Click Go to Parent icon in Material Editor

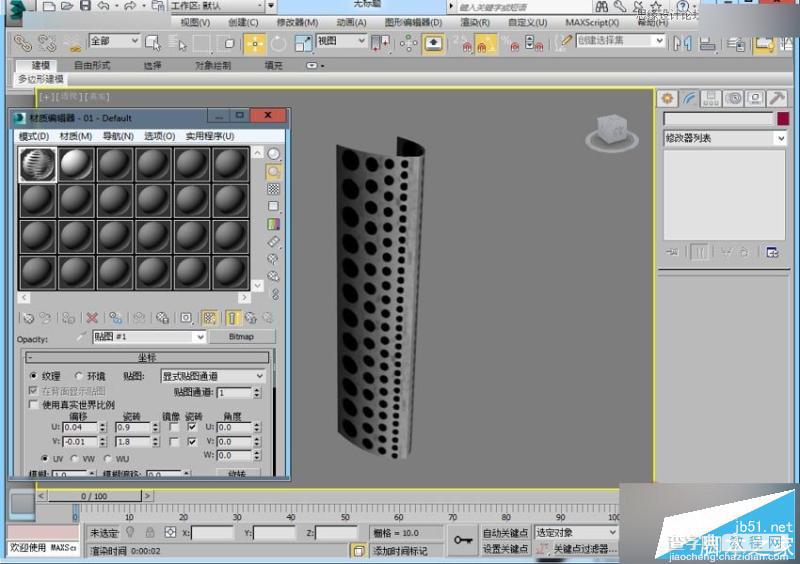click(x=251, y=318)
